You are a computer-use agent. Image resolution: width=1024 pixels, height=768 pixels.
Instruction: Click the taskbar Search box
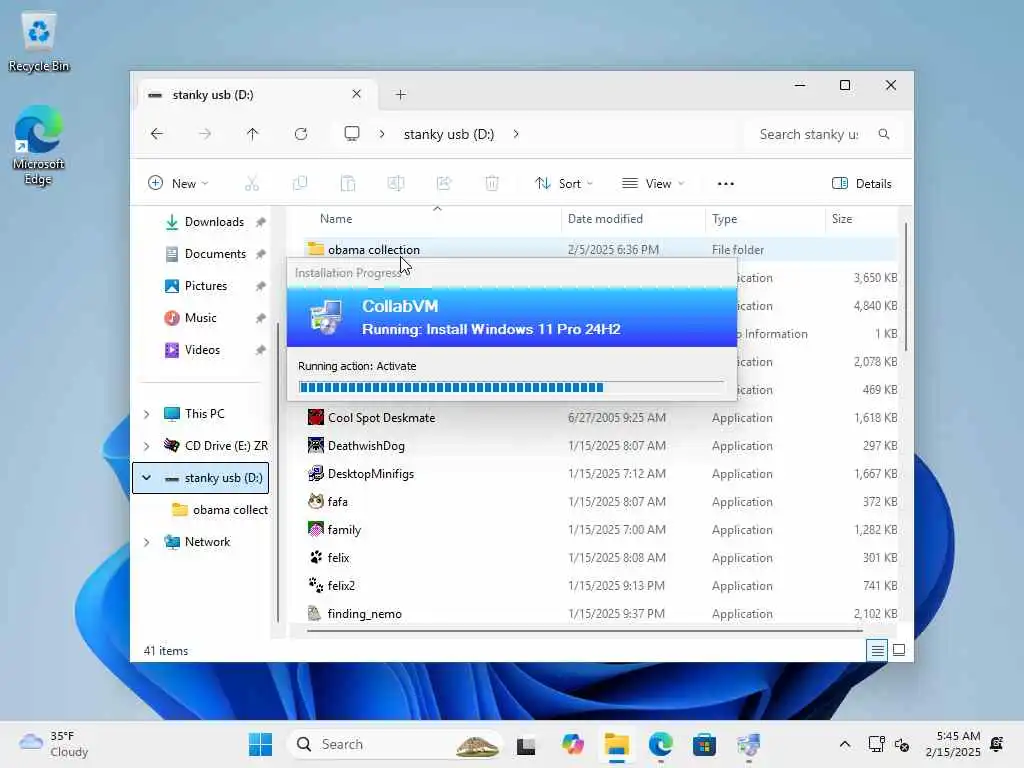pyautogui.click(x=397, y=744)
